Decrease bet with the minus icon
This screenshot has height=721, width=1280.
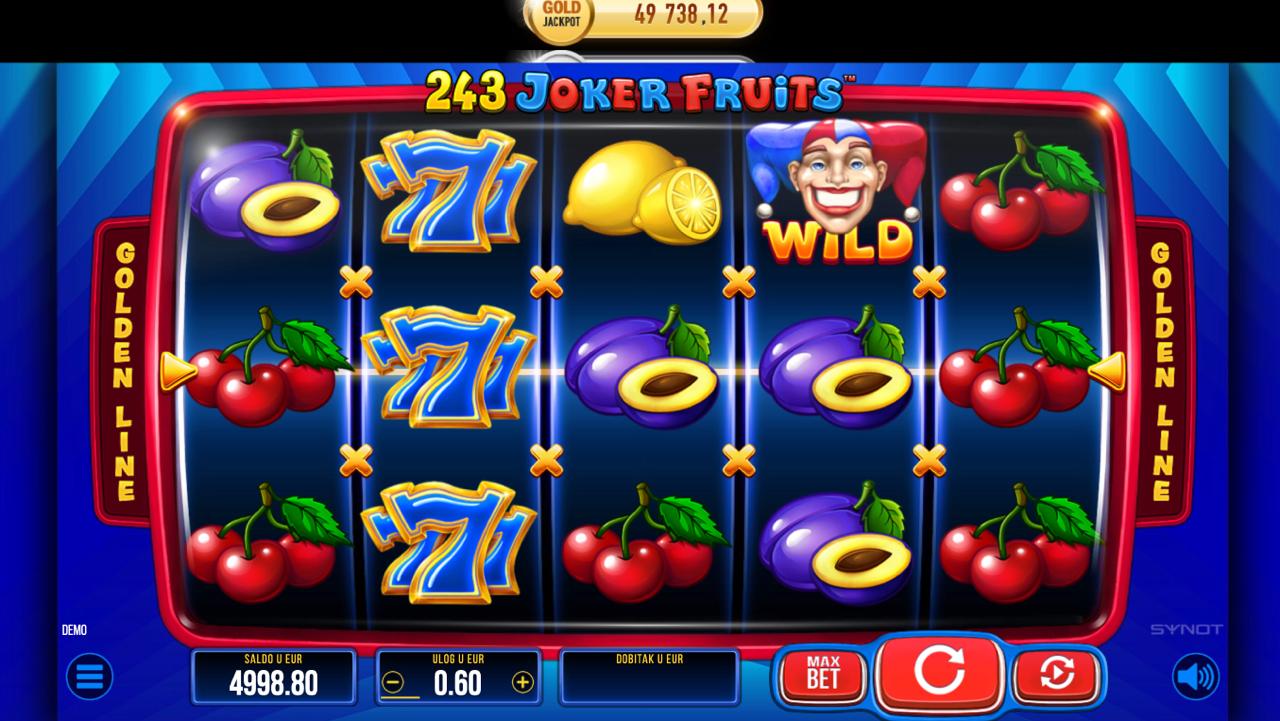393,683
